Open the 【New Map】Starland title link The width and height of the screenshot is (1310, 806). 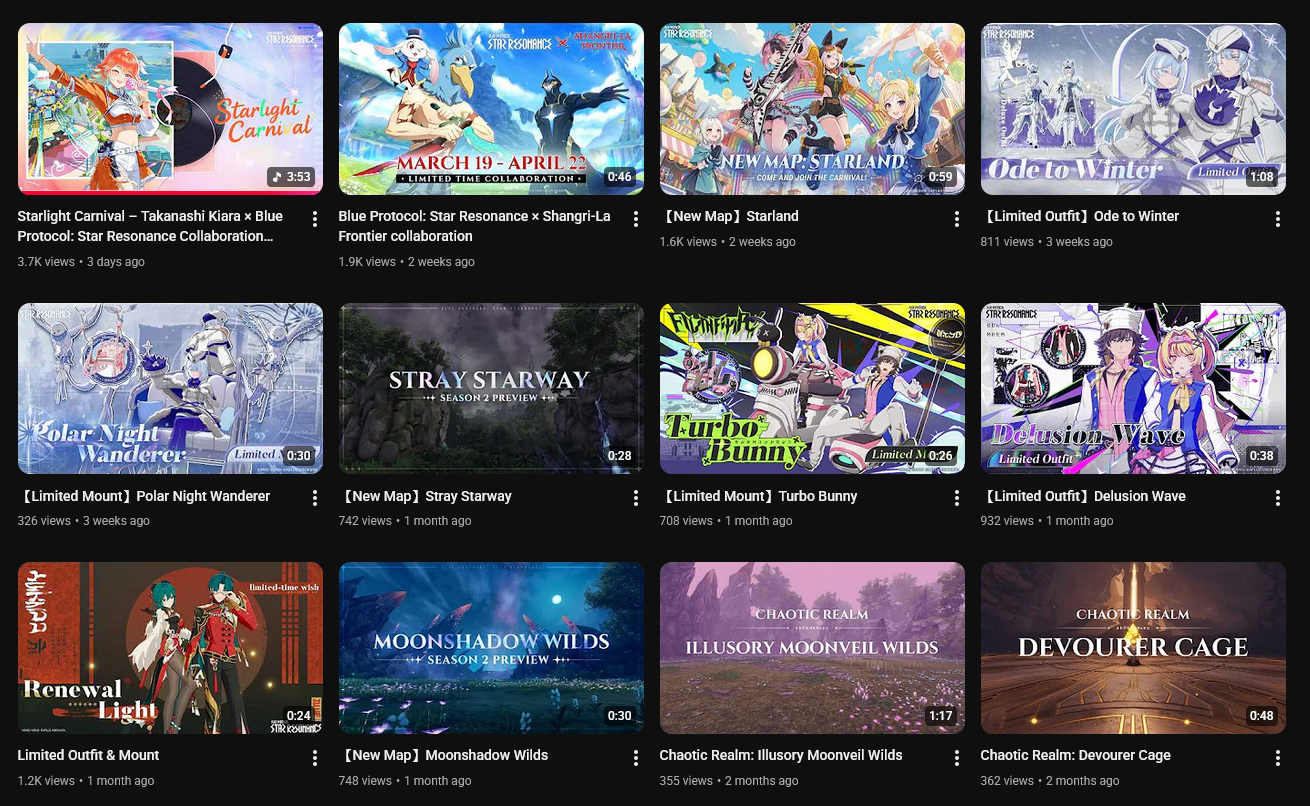pos(729,216)
